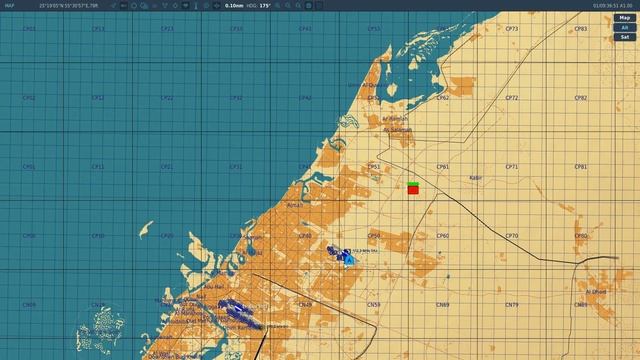Switch to the Sat view mode
This screenshot has height=360, width=640.
pyautogui.click(x=624, y=37)
